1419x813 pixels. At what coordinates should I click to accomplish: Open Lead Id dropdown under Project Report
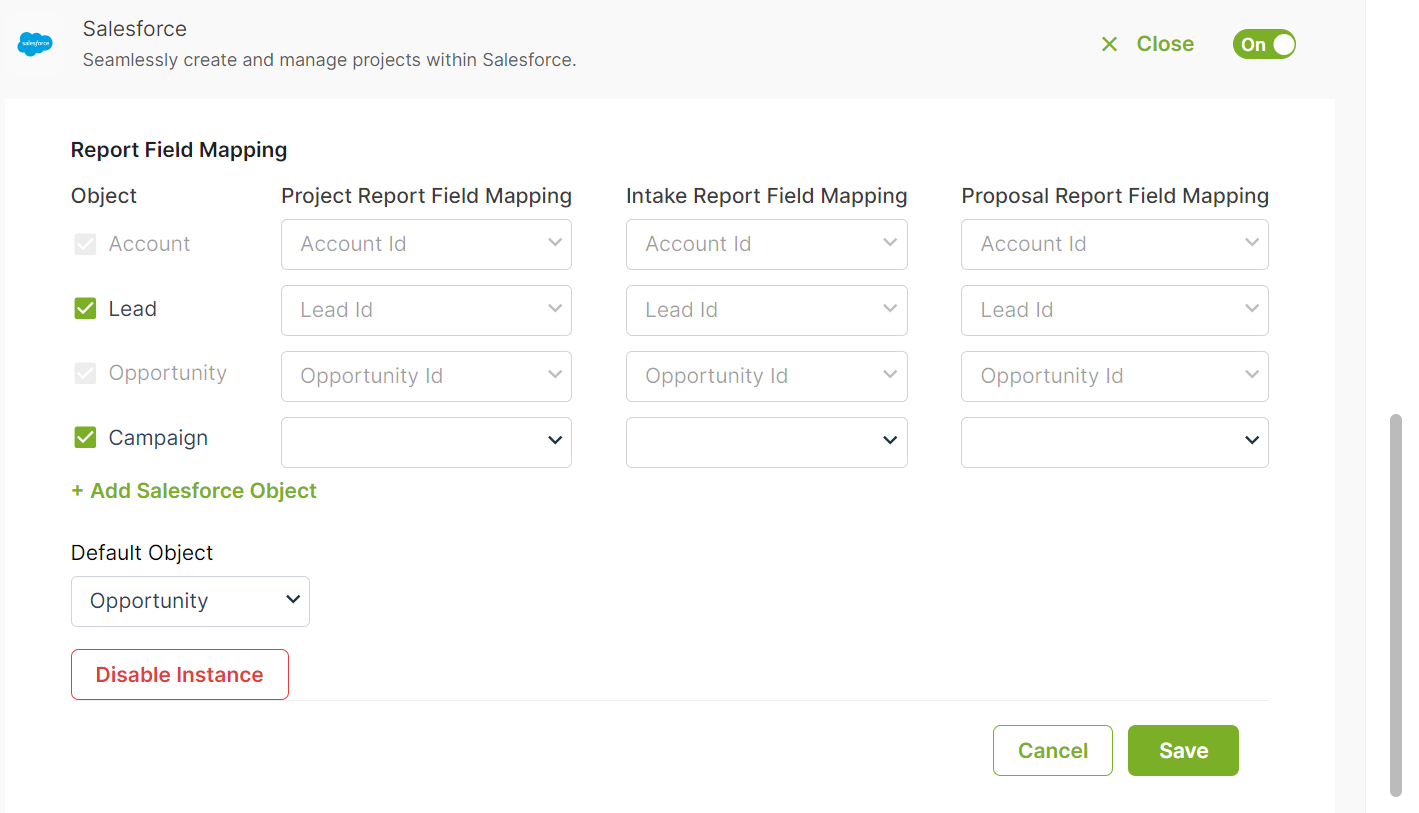426,310
